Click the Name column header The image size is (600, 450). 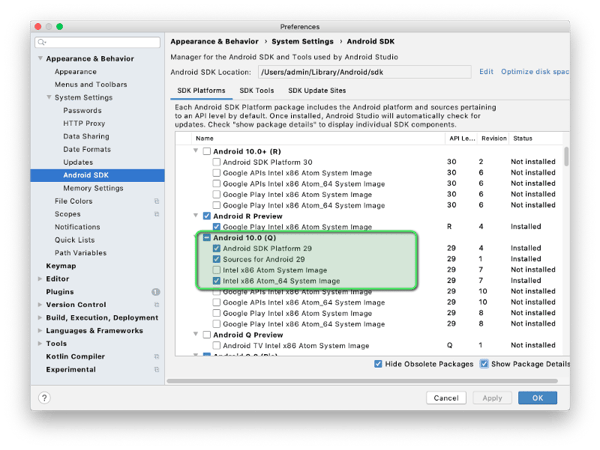click(205, 139)
